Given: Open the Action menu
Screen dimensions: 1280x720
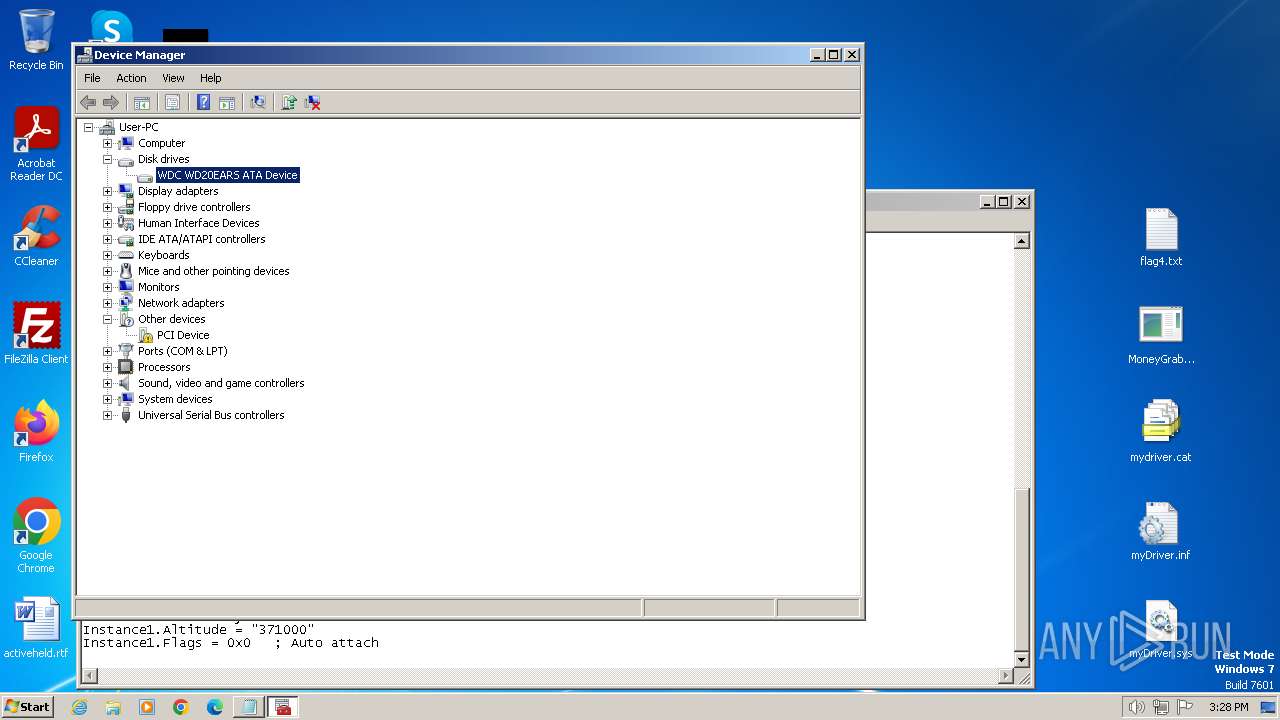Looking at the screenshot, I should [x=131, y=78].
